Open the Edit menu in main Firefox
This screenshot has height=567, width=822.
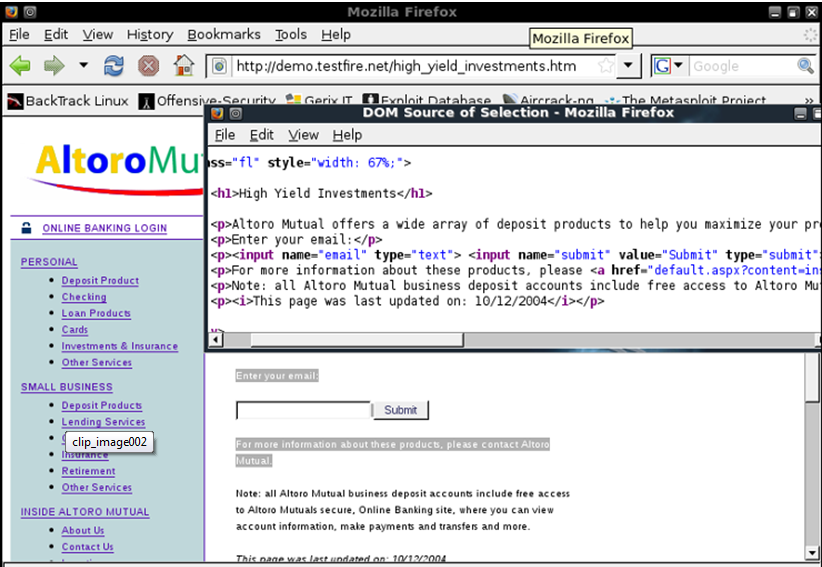click(x=56, y=35)
